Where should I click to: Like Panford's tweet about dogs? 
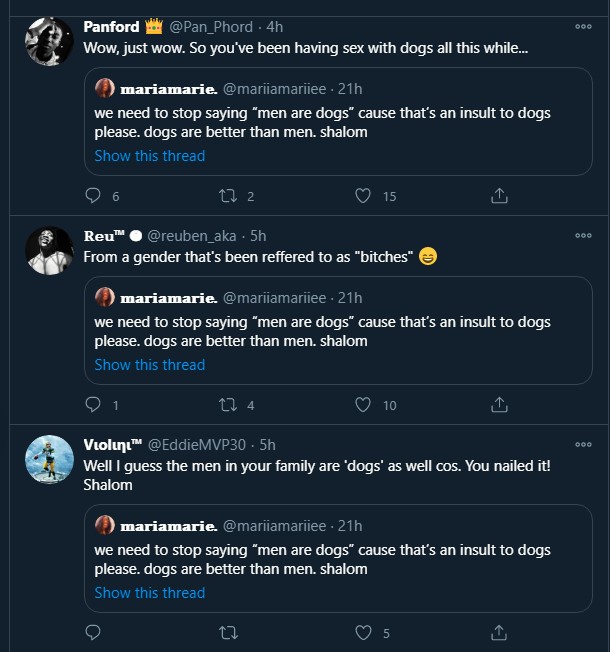pos(364,196)
